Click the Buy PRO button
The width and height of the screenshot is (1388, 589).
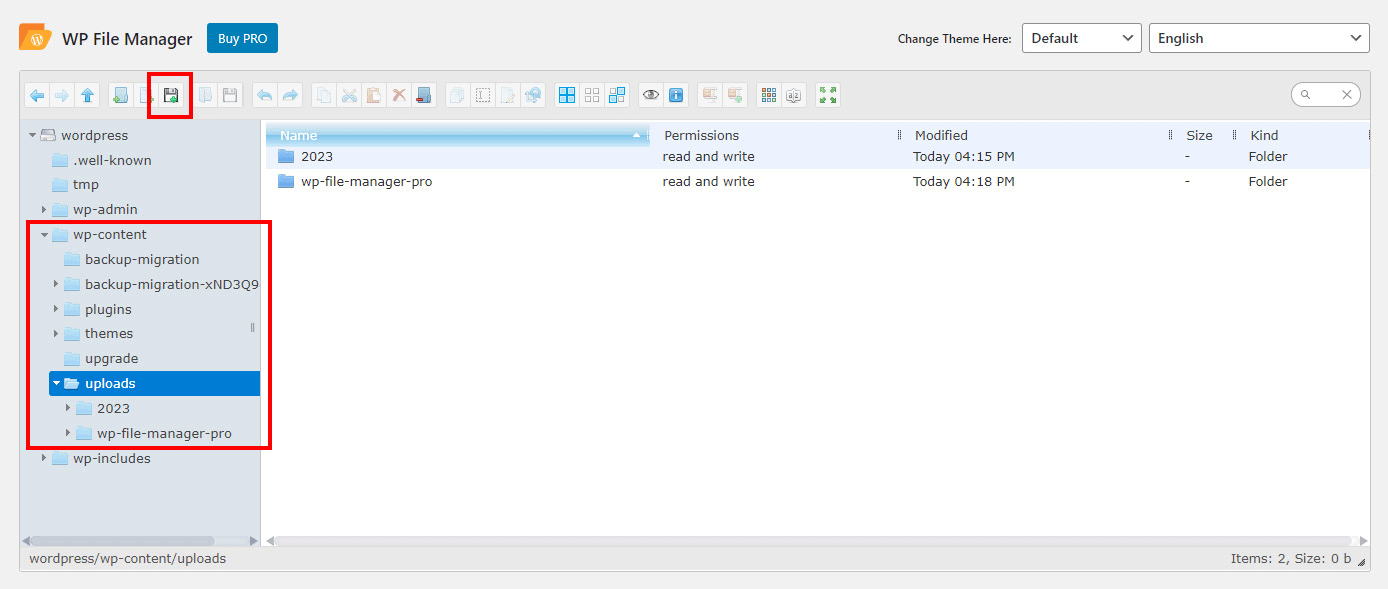pos(242,37)
